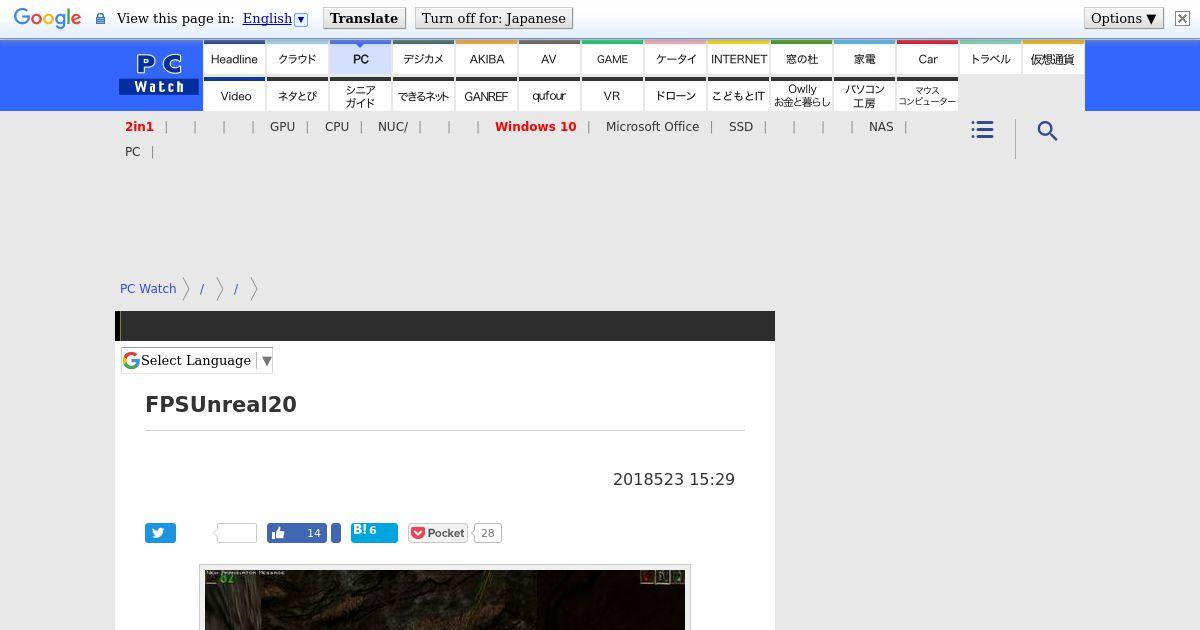This screenshot has width=1200, height=630.
Task: Open the Headline tab
Action: [234, 59]
